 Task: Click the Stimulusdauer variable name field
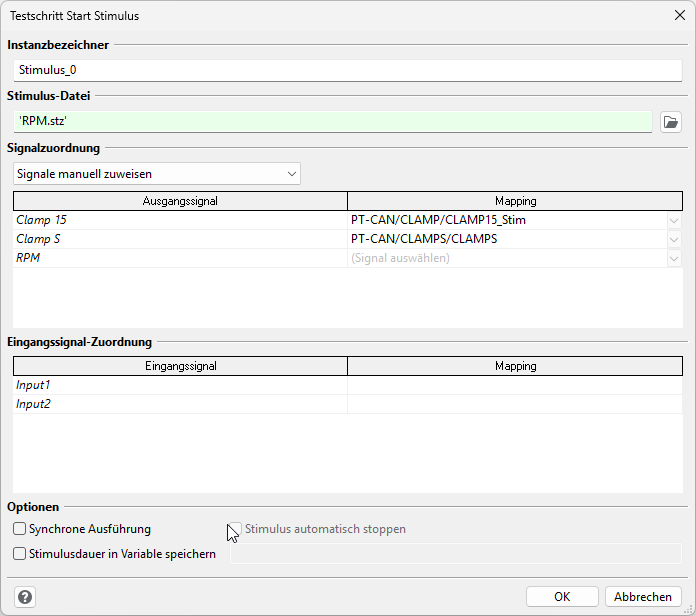(x=455, y=553)
